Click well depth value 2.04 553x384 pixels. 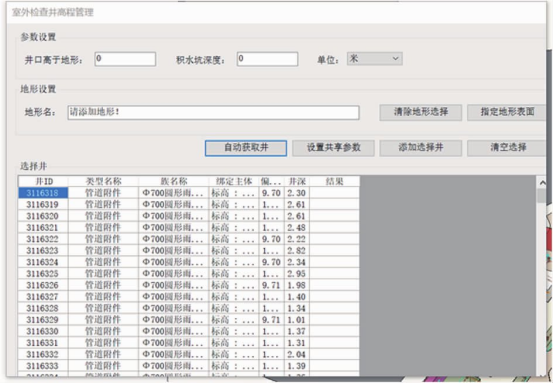click(296, 354)
